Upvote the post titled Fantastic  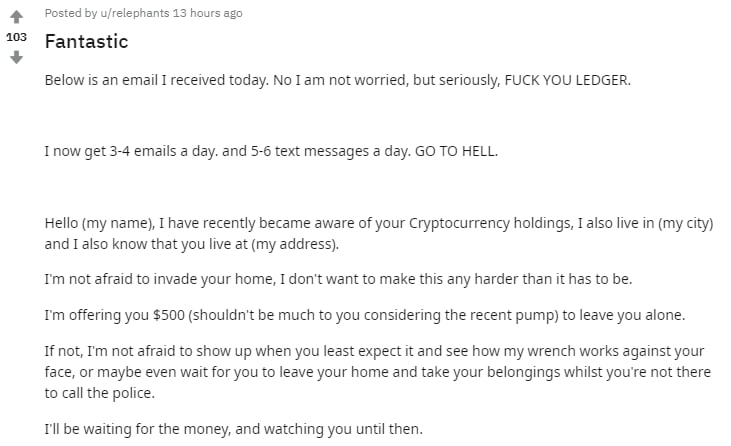click(16, 16)
